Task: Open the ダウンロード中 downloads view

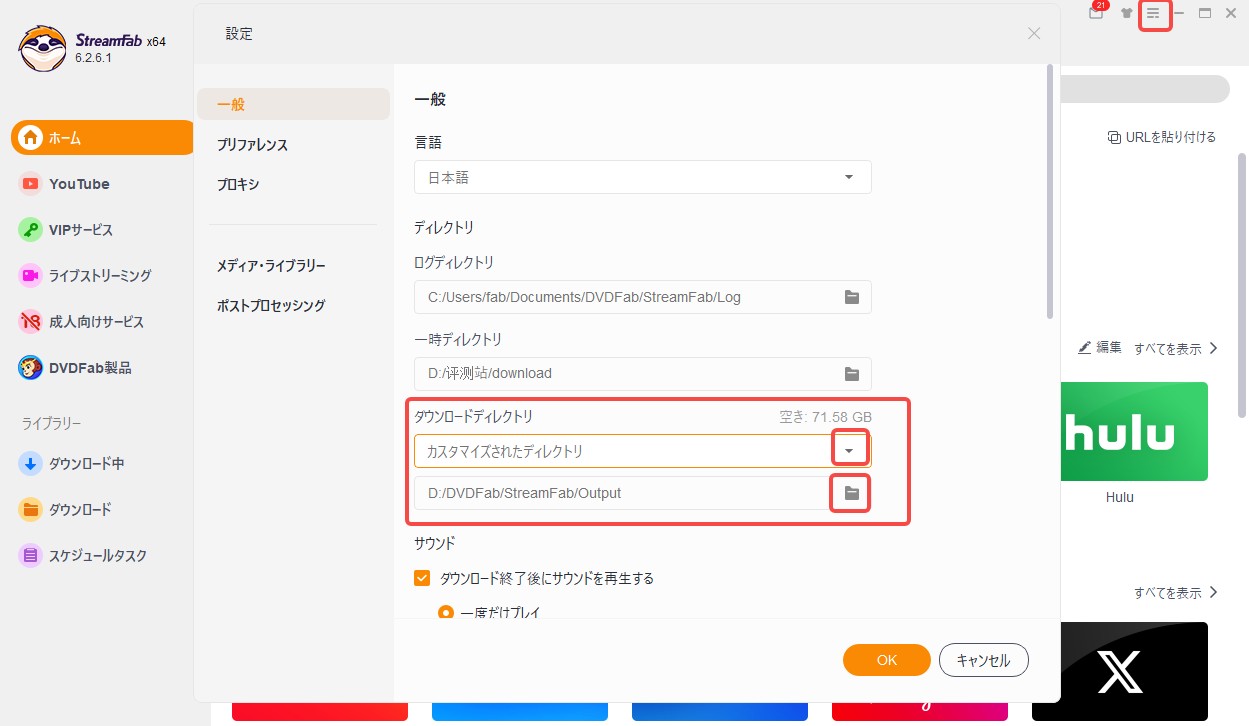Action: click(x=86, y=463)
